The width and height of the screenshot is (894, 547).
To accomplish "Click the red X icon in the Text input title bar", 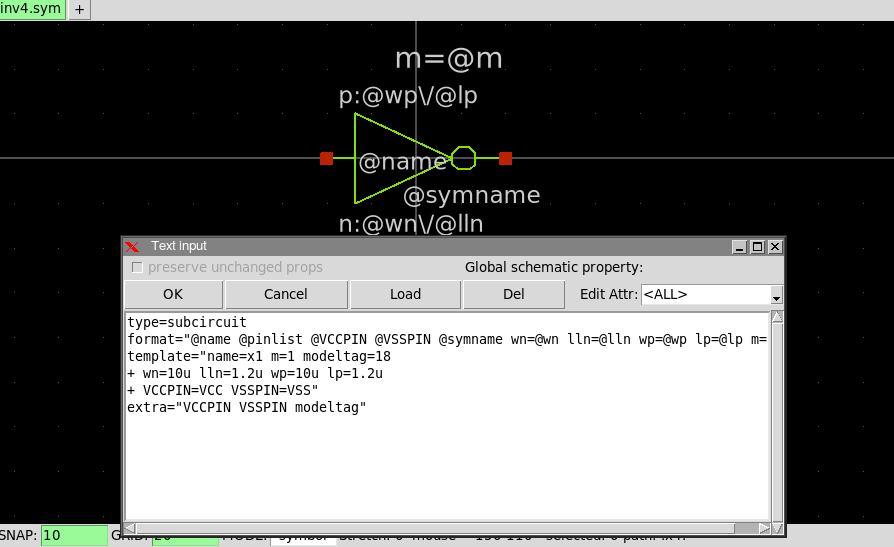I will coord(132,246).
